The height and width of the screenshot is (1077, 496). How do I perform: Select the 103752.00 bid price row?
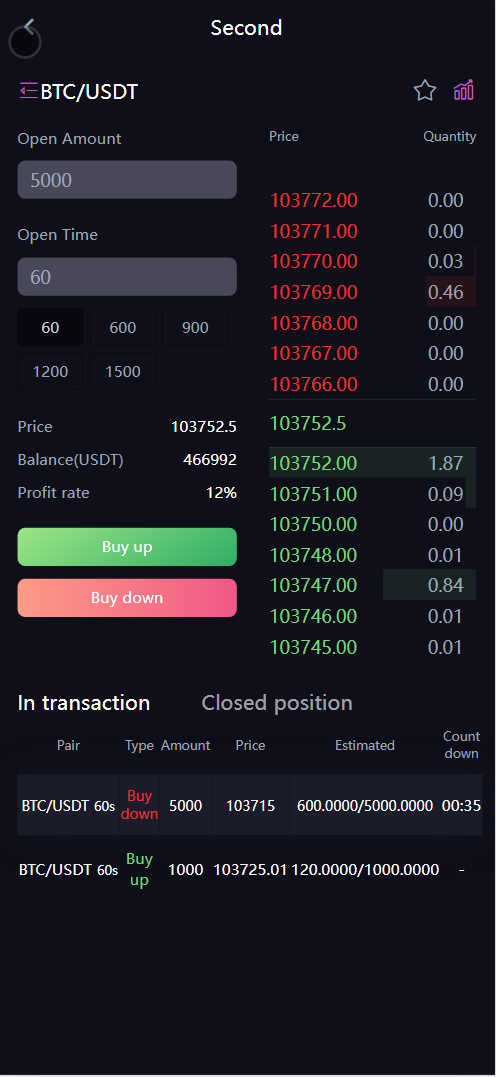coord(372,463)
